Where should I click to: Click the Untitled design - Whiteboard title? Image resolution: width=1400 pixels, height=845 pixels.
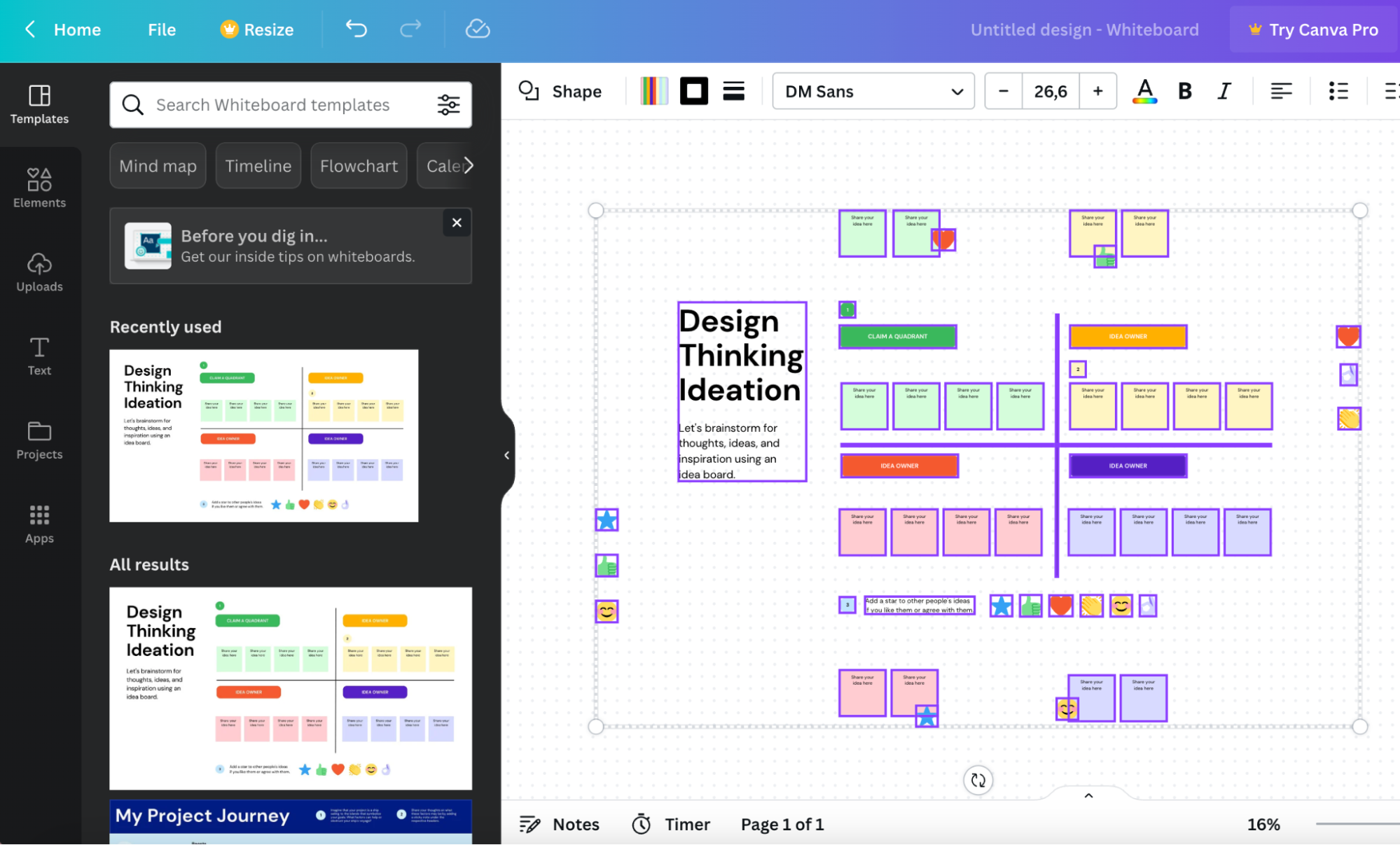1084,29
